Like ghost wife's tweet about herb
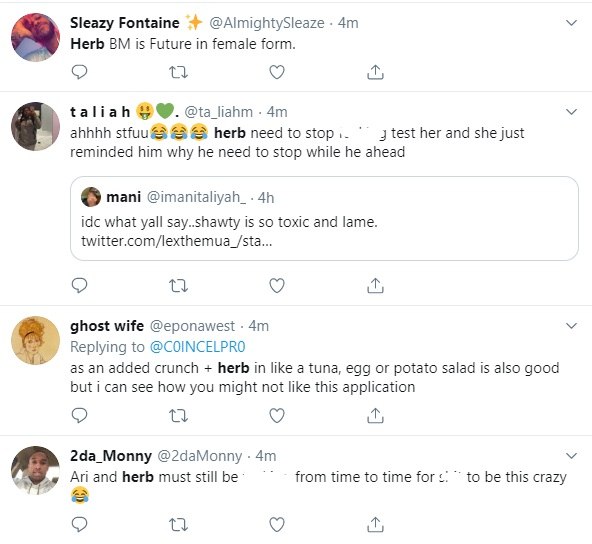 click(x=277, y=416)
